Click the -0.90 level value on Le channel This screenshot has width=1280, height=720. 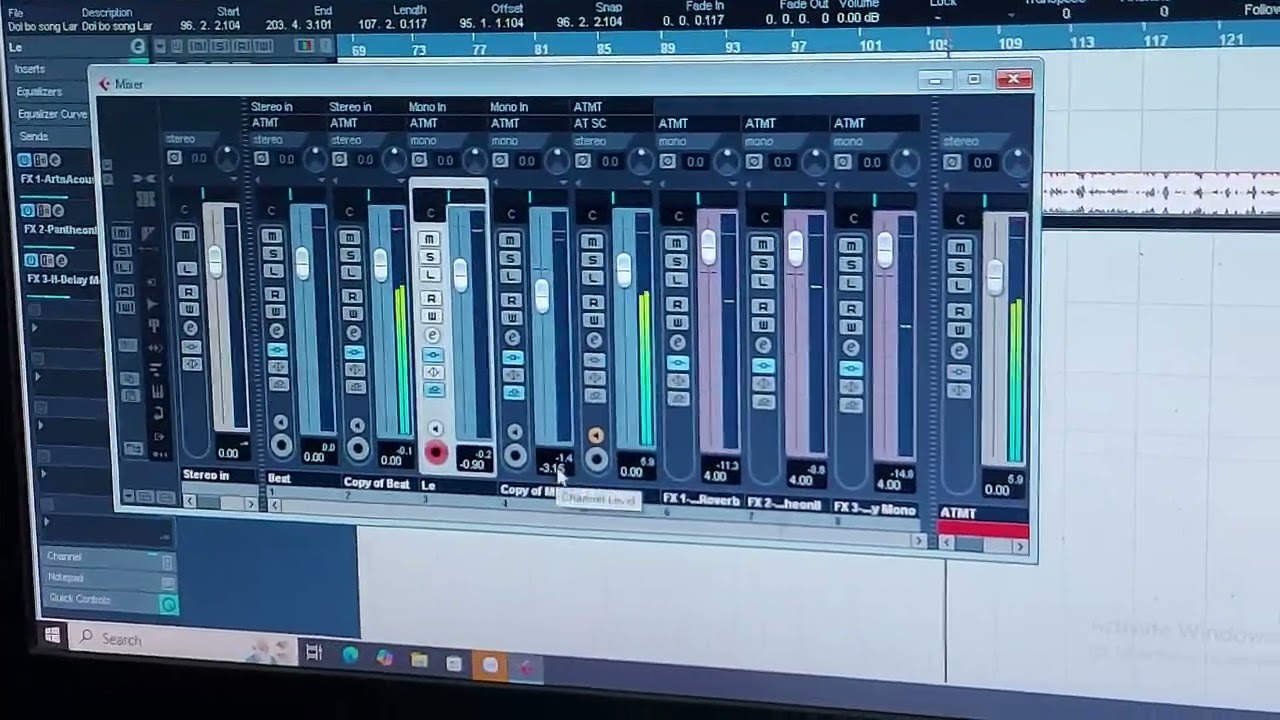pyautogui.click(x=471, y=465)
